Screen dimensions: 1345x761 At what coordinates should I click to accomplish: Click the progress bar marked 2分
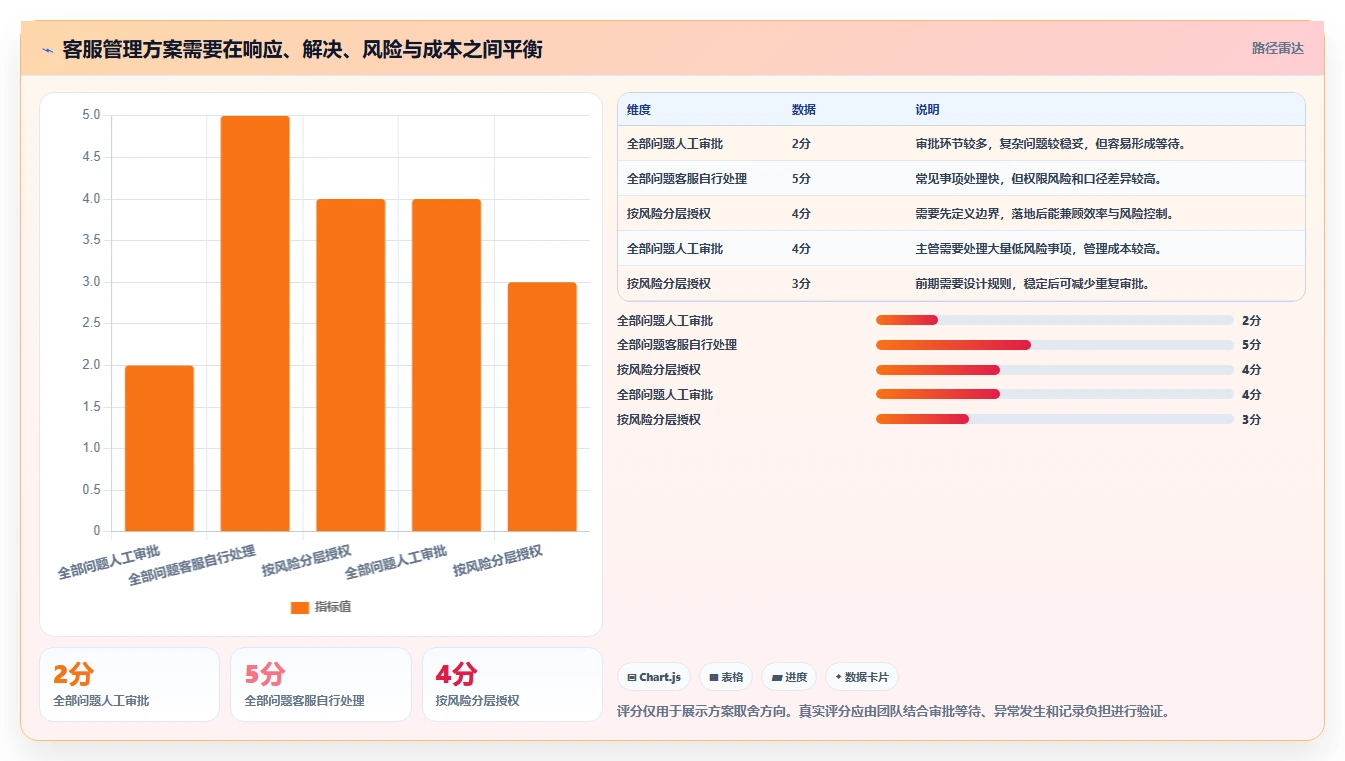1055,320
